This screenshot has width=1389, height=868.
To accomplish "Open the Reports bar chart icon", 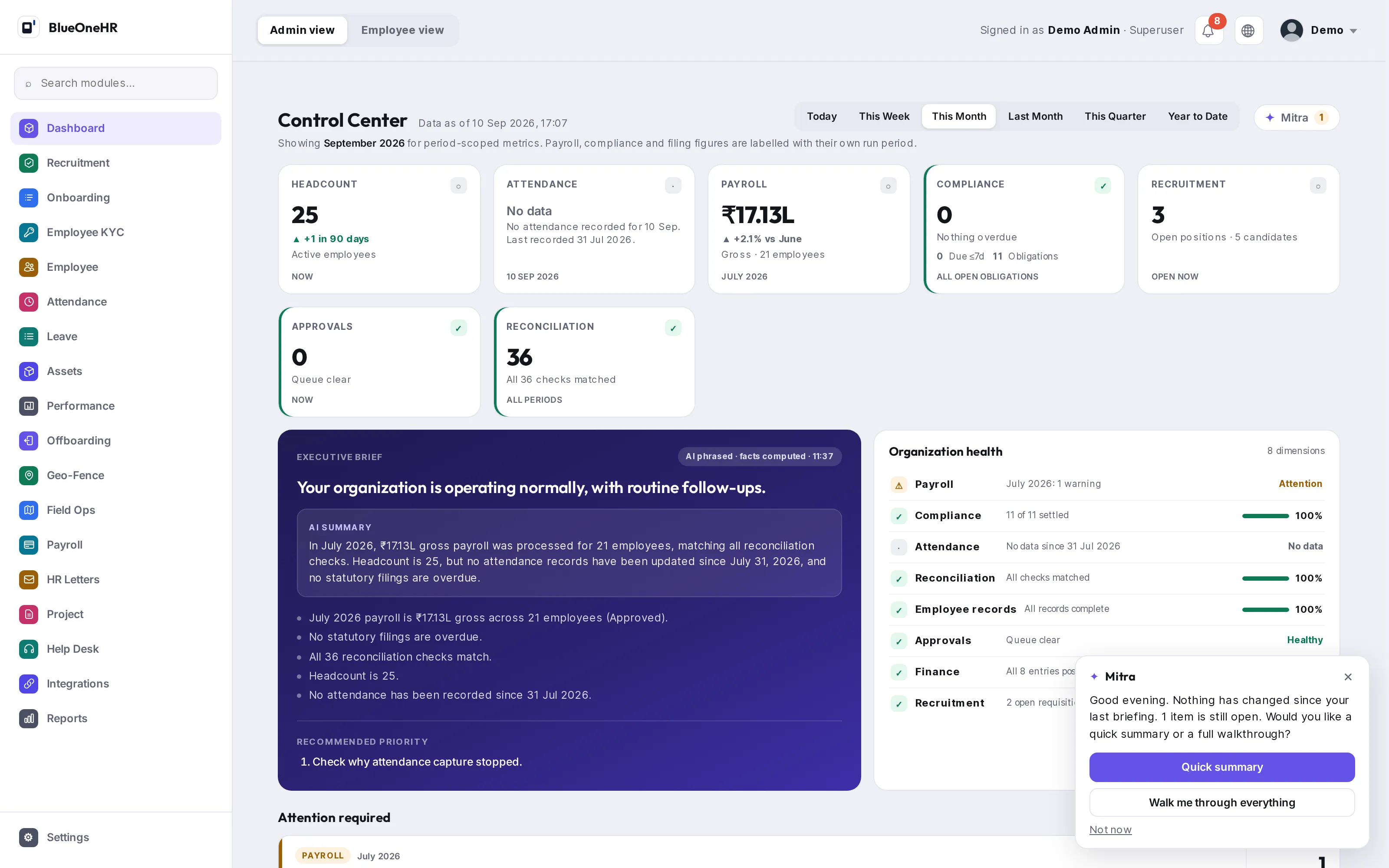I will [x=29, y=719].
